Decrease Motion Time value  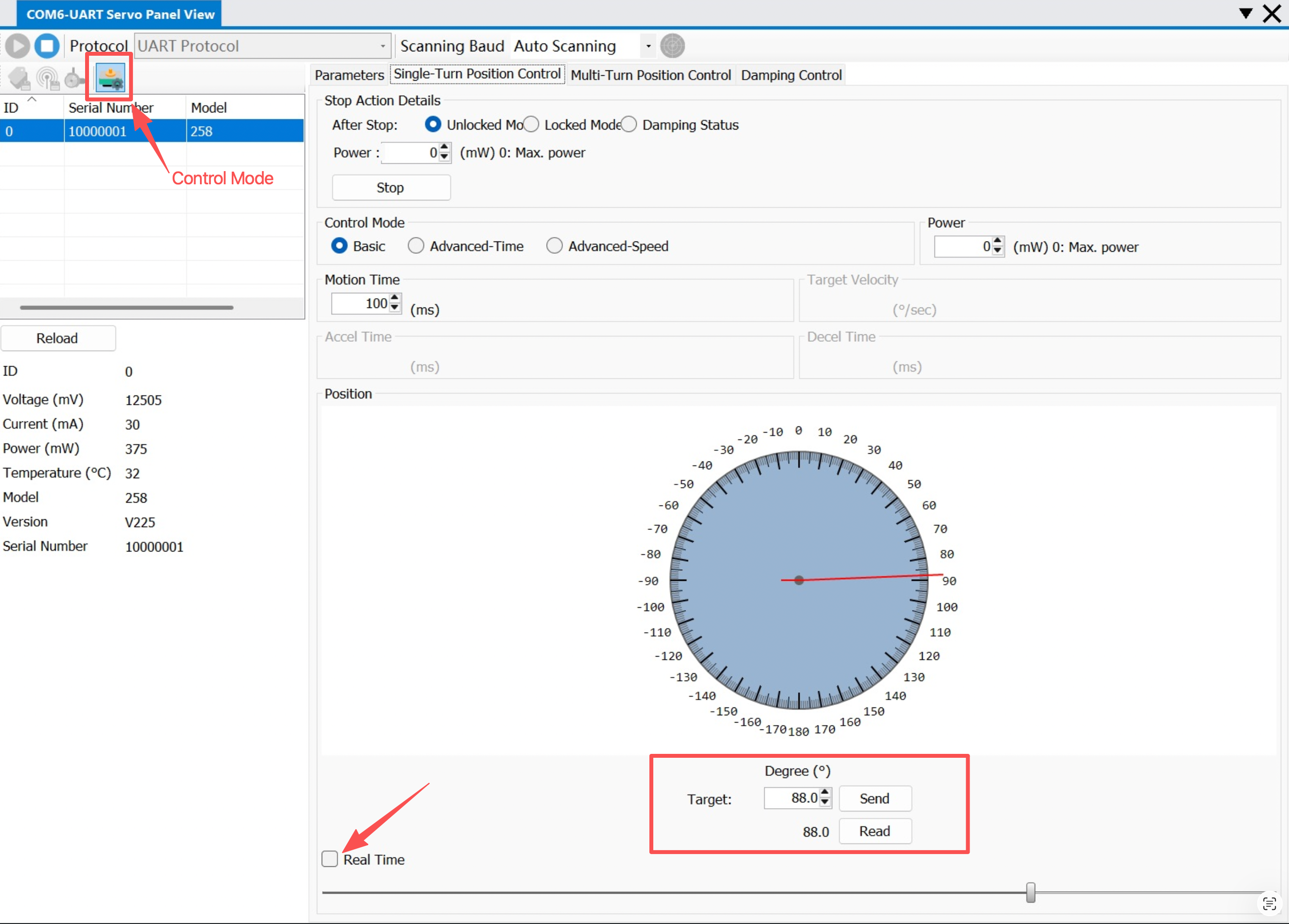pos(395,308)
